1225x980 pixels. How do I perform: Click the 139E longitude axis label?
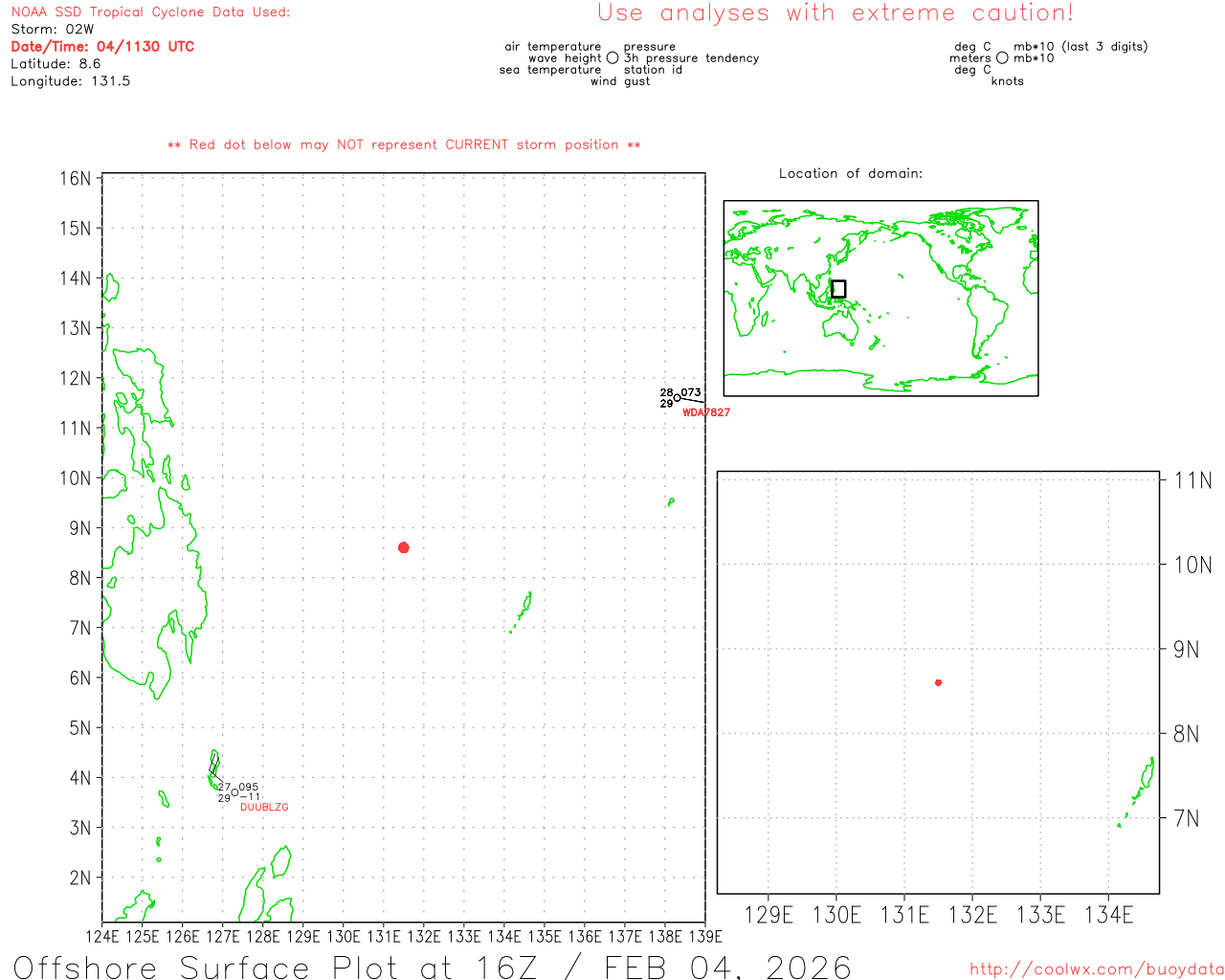705,937
